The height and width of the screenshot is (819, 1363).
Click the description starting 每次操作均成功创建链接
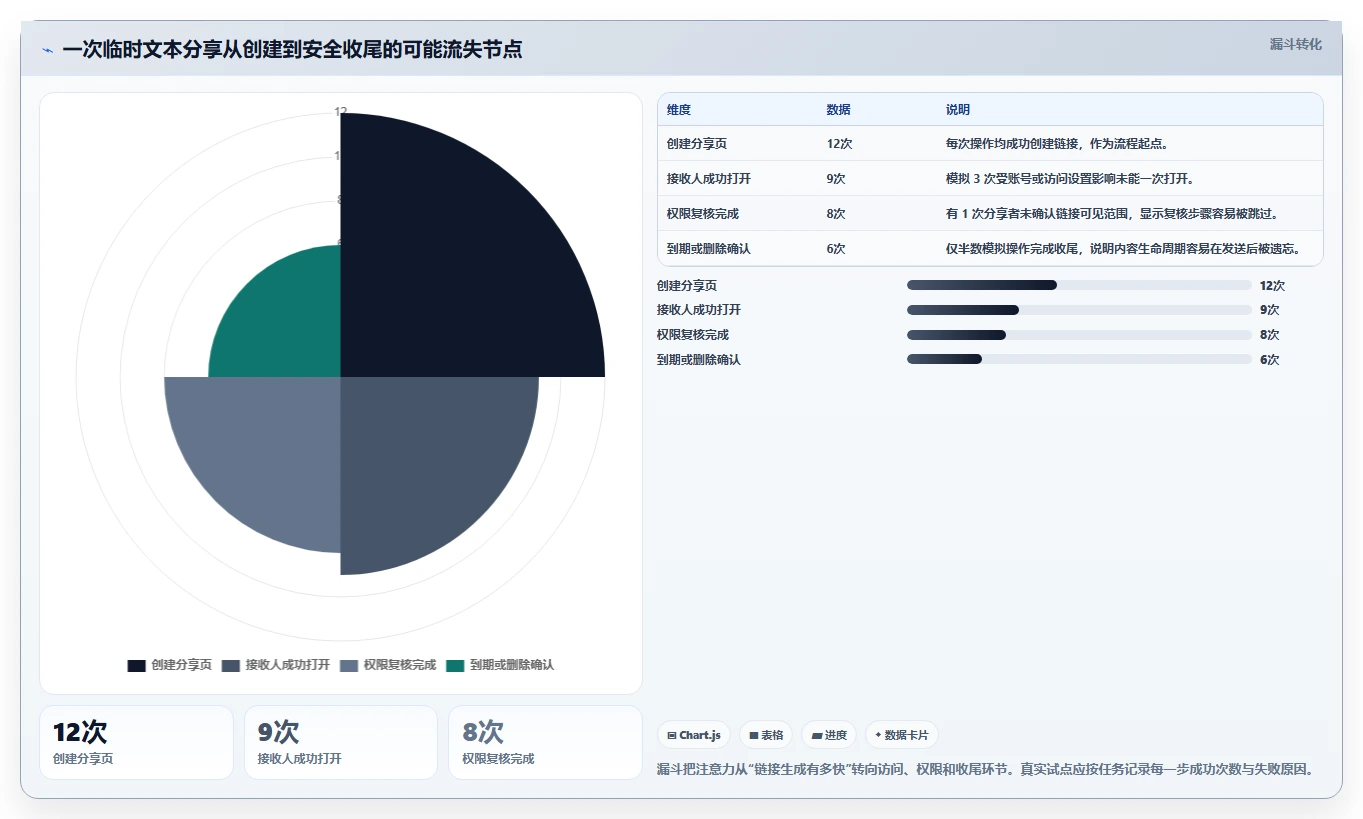[x=1058, y=144]
